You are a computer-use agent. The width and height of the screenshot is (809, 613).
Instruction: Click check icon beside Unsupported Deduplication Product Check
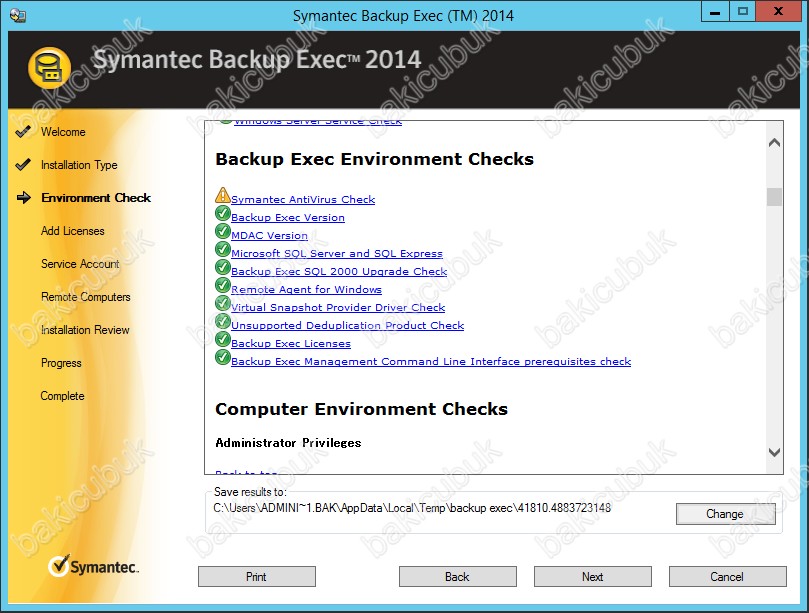point(222,321)
